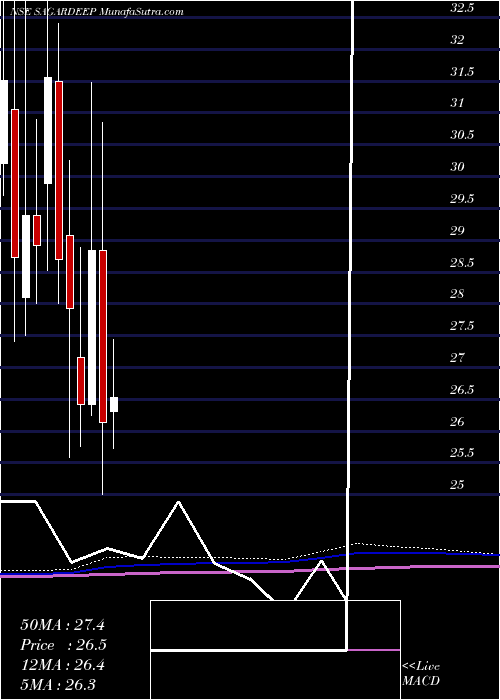Screen dimensions: 500x700
Task: Click the 50MA : 27.4 label
Action: pyautogui.click(x=62, y=625)
